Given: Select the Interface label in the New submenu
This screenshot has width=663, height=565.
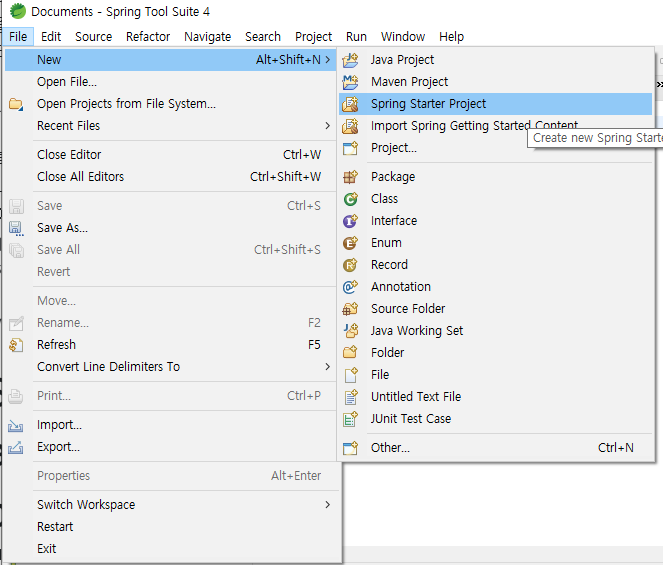Looking at the screenshot, I should (394, 221).
